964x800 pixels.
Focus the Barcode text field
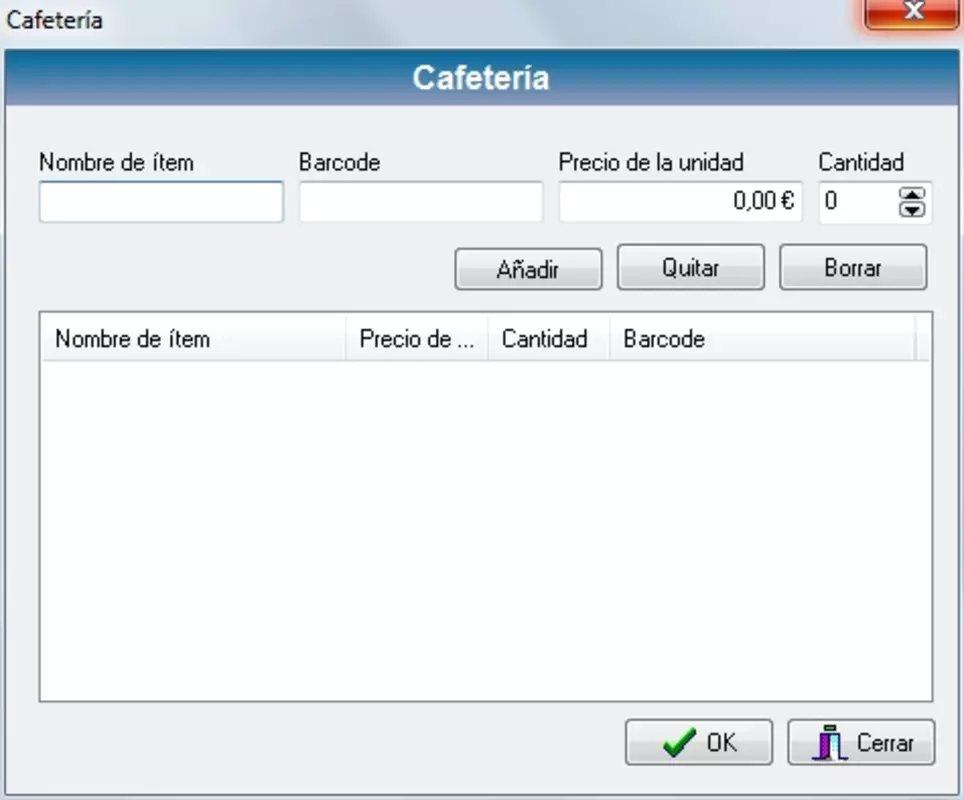(x=421, y=202)
